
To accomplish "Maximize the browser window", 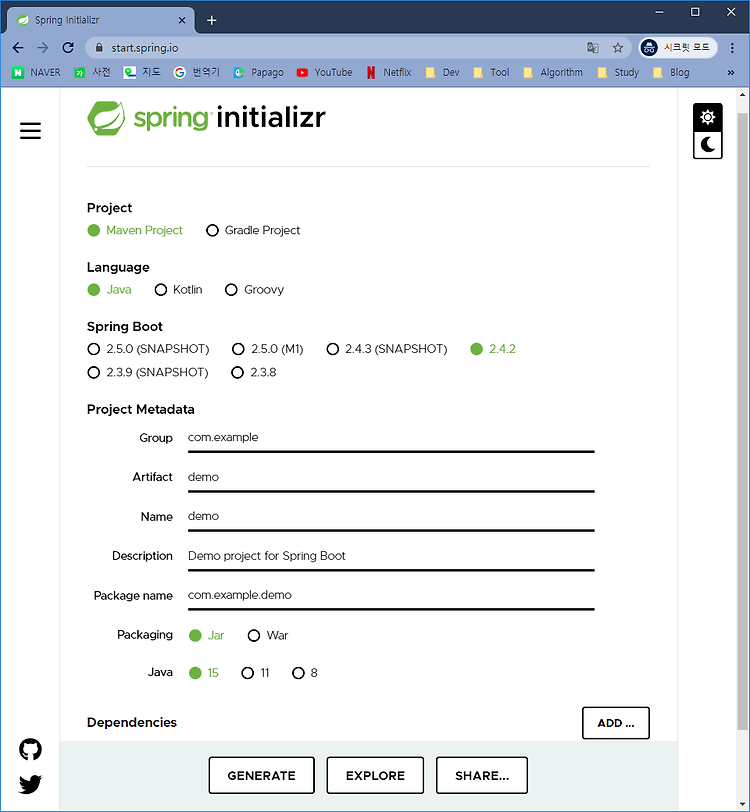I will pos(695,12).
